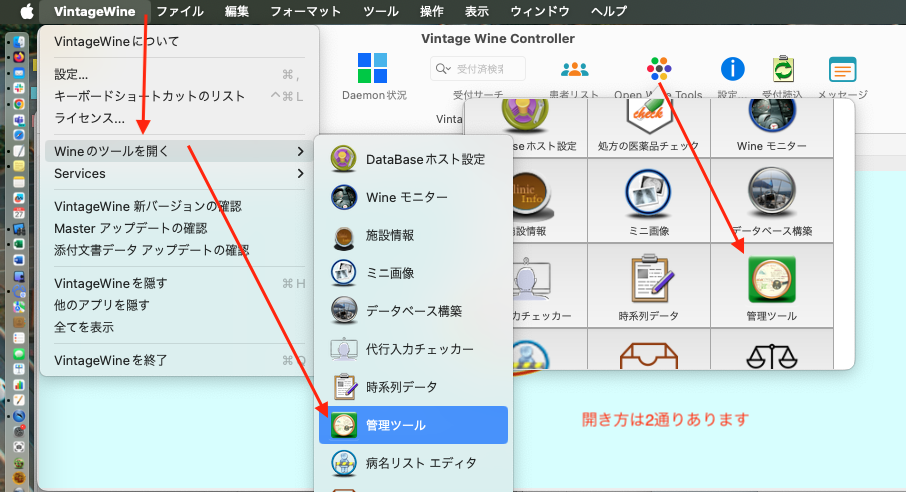The width and height of the screenshot is (906, 492).
Task: Expand the Wineのツールを開く submenu arrow
Action: pyautogui.click(x=300, y=151)
